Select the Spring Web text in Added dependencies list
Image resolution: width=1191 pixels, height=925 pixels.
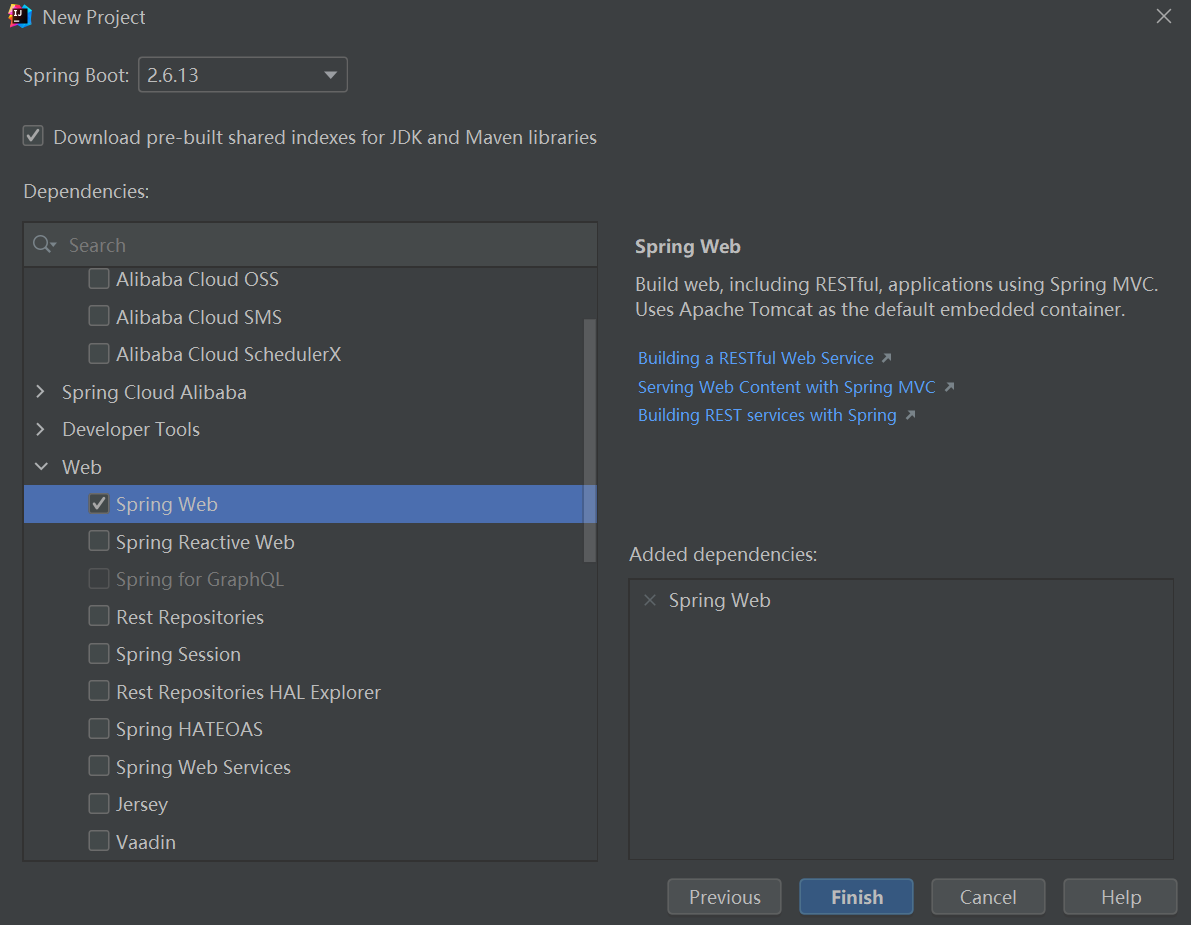719,600
